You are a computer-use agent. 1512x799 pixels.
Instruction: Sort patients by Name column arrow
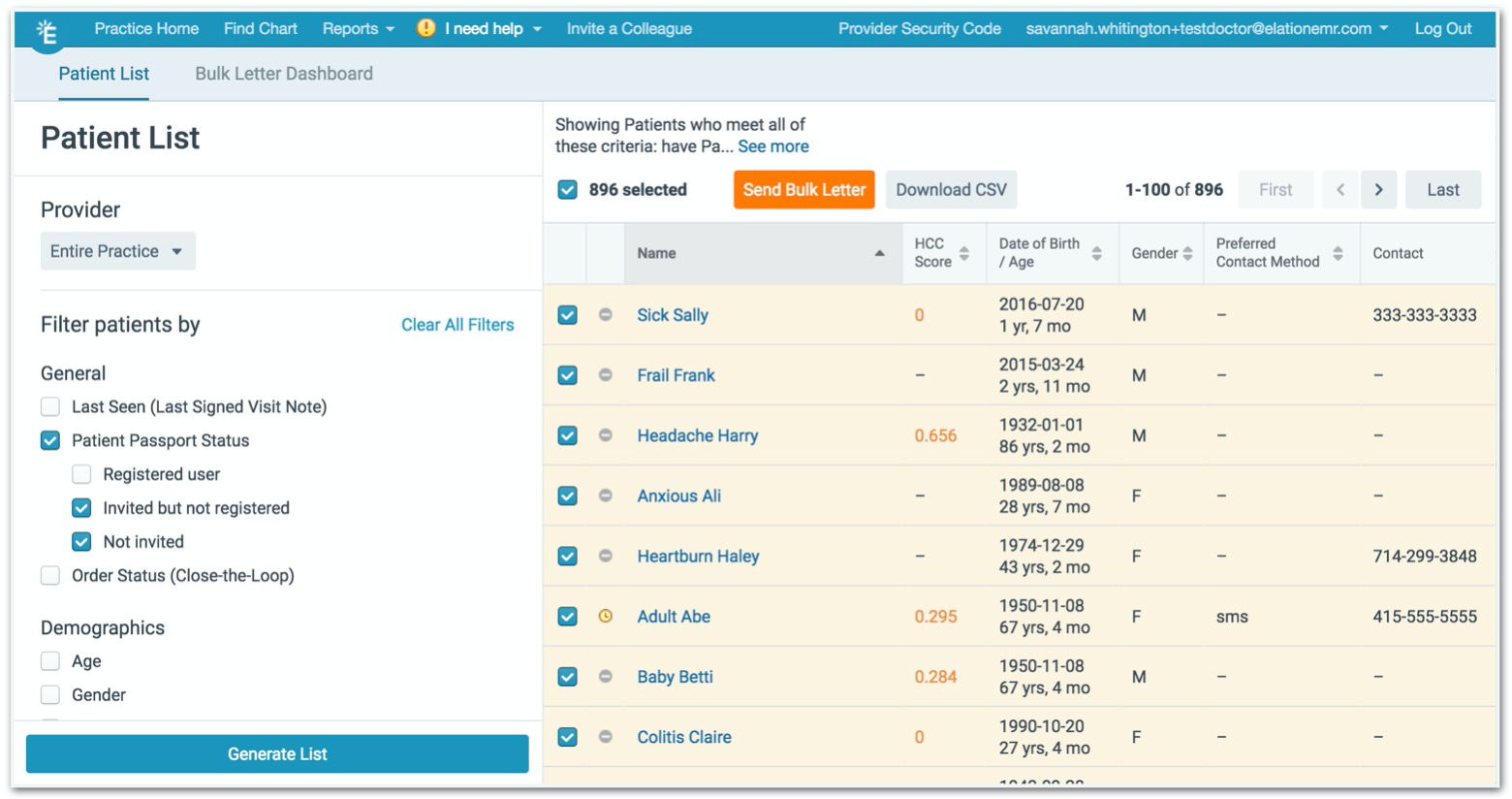(x=879, y=253)
